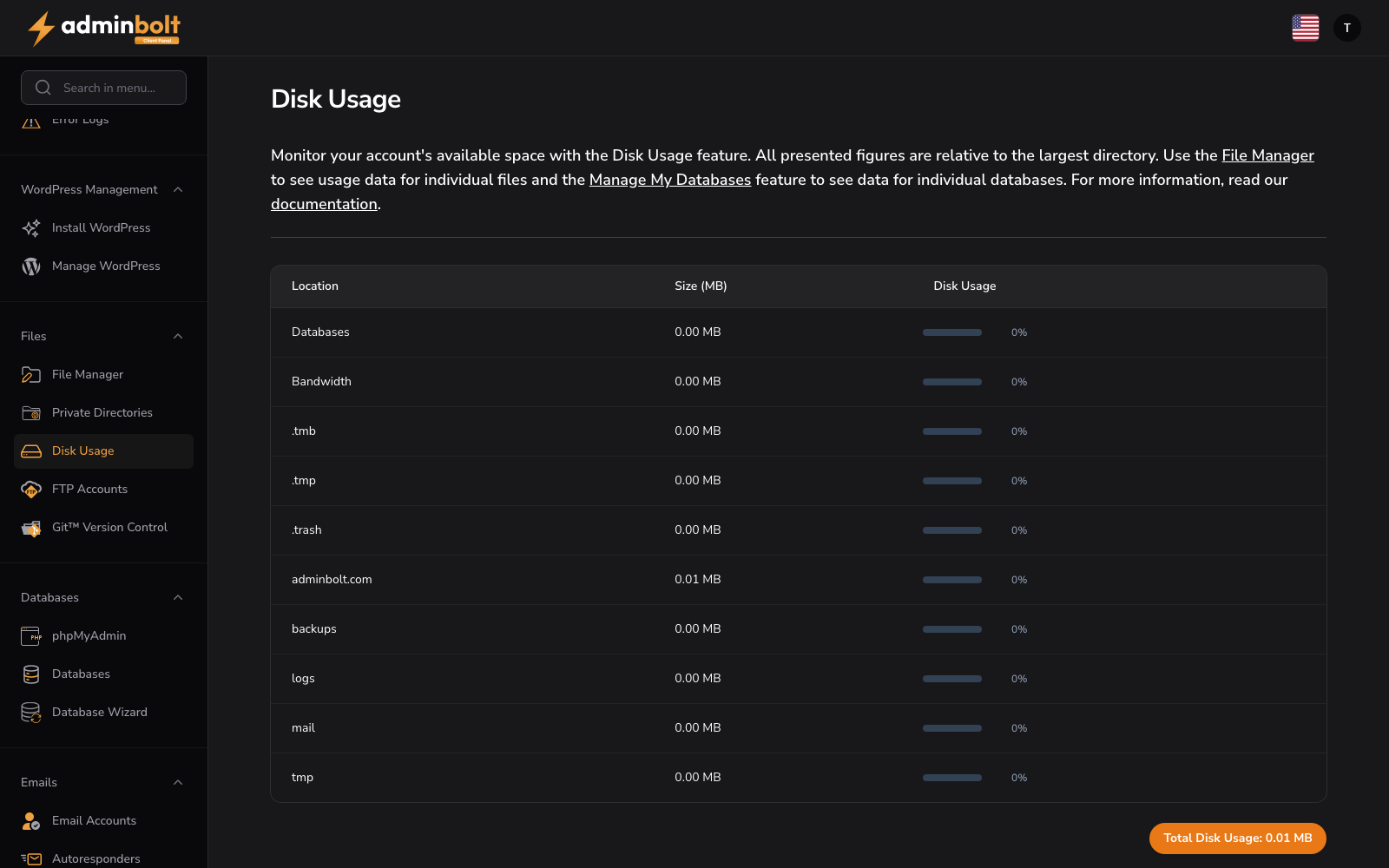The image size is (1389, 868).
Task: Select the .trash location row
Action: [x=799, y=530]
